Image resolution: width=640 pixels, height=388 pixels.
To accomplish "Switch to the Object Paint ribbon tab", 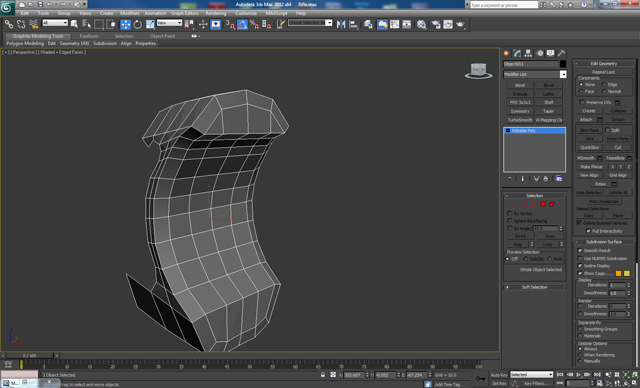I will tap(162, 36).
